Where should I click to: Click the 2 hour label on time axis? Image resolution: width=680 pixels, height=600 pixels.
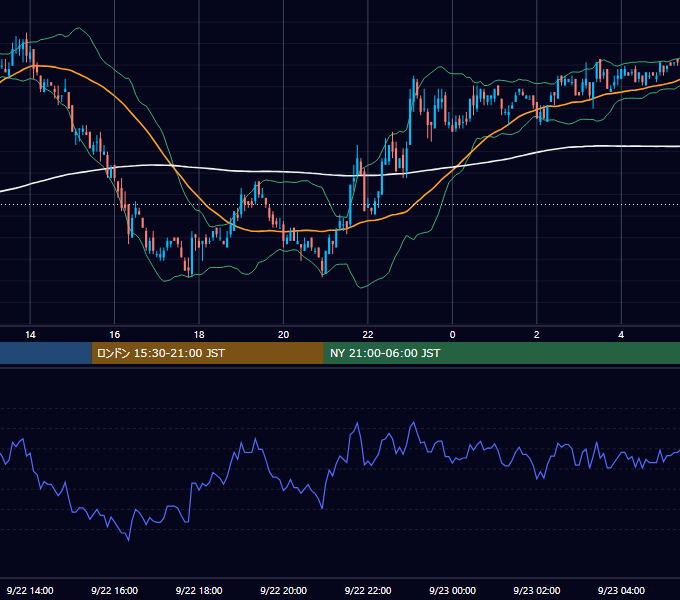click(x=536, y=335)
